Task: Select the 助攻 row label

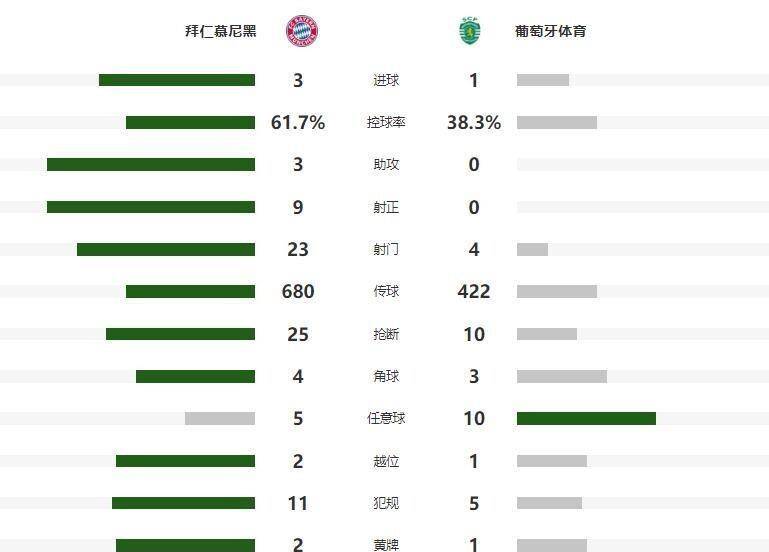Action: 385,165
